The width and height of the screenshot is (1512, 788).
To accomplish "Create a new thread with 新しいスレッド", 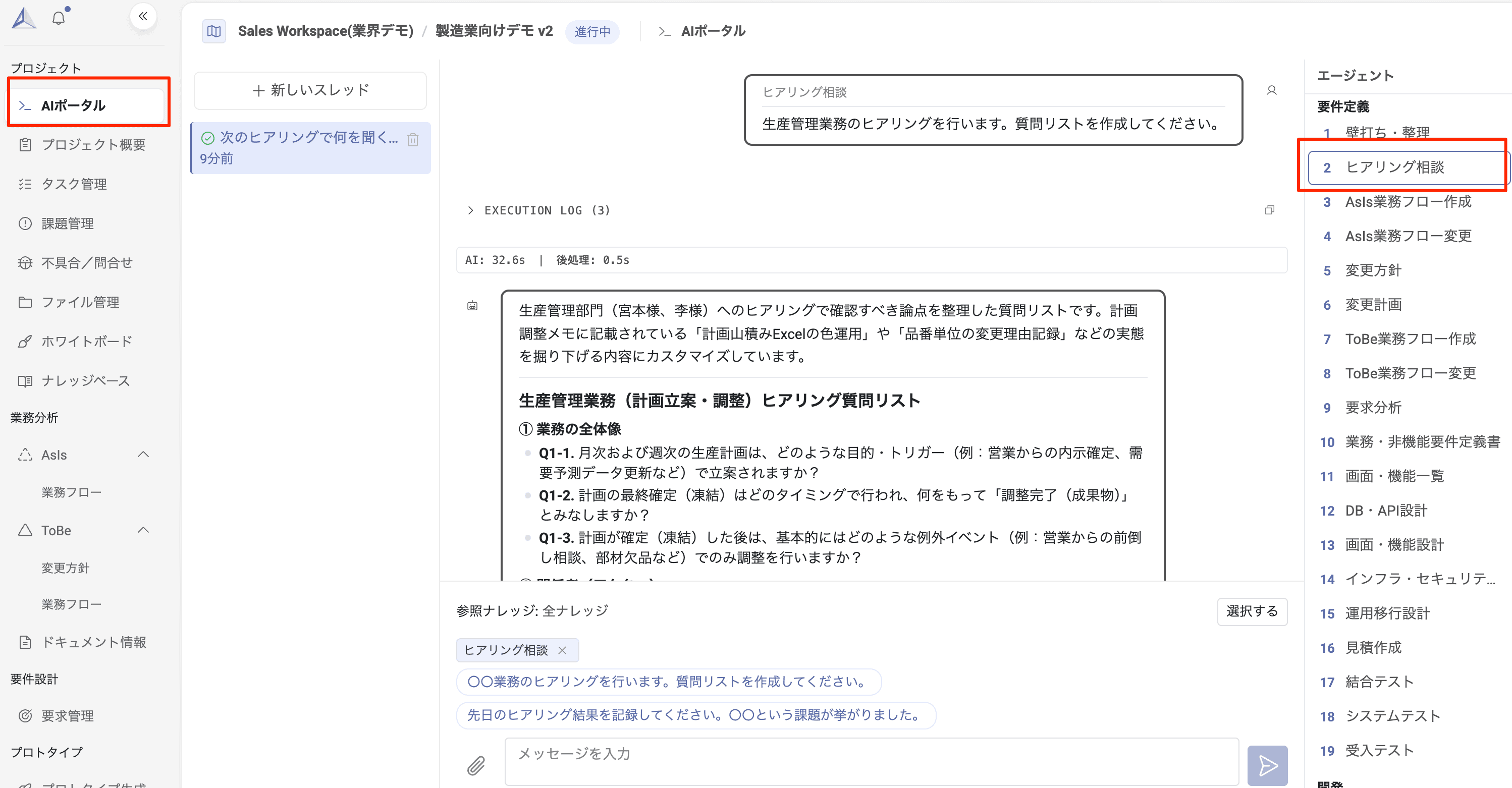I will point(310,90).
